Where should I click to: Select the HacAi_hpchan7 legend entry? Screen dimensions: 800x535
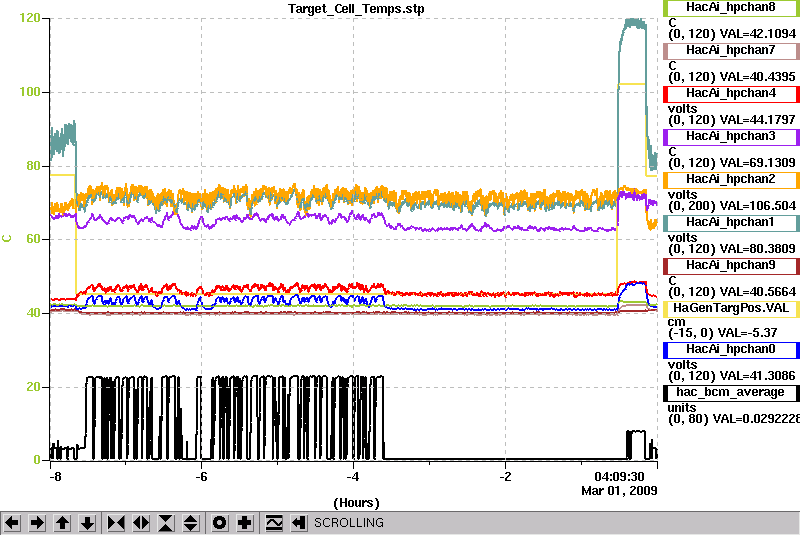pos(731,50)
